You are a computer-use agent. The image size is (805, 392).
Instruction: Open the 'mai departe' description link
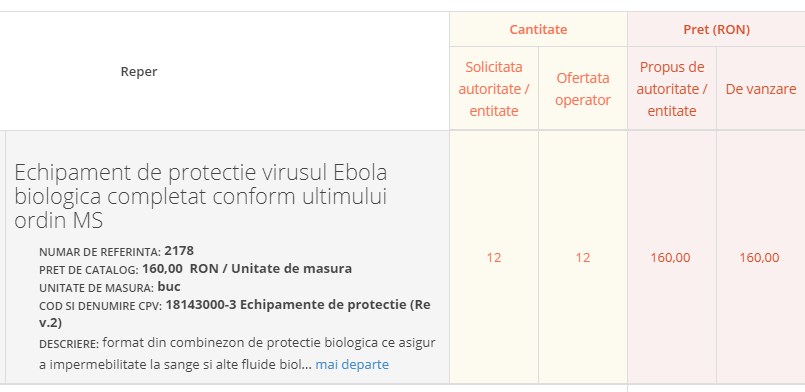pyautogui.click(x=352, y=365)
